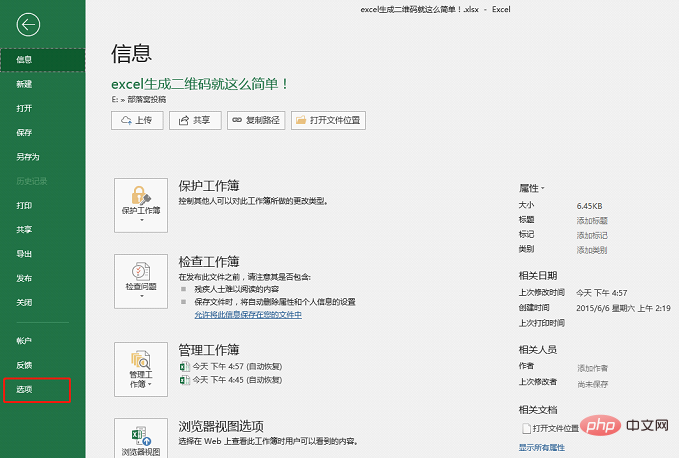Click the back arrow circle icon
Image resolution: width=679 pixels, height=458 pixels.
tap(29, 26)
